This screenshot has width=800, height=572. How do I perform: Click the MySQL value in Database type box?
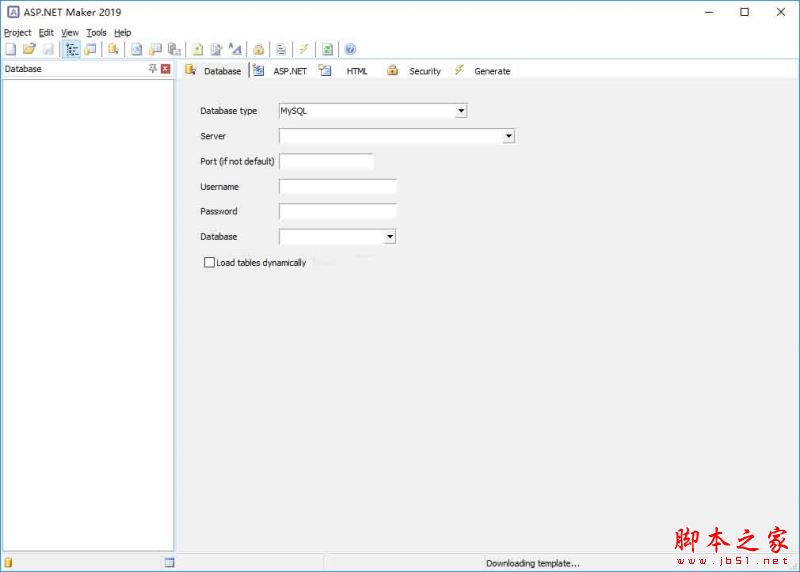293,111
